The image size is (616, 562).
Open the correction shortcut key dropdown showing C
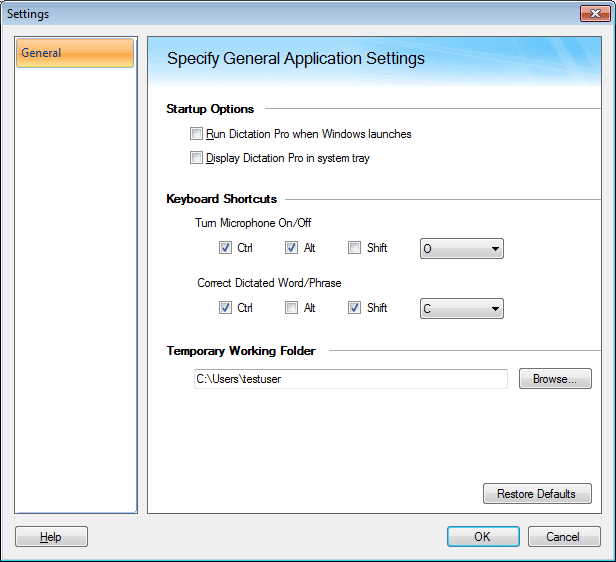[x=462, y=308]
